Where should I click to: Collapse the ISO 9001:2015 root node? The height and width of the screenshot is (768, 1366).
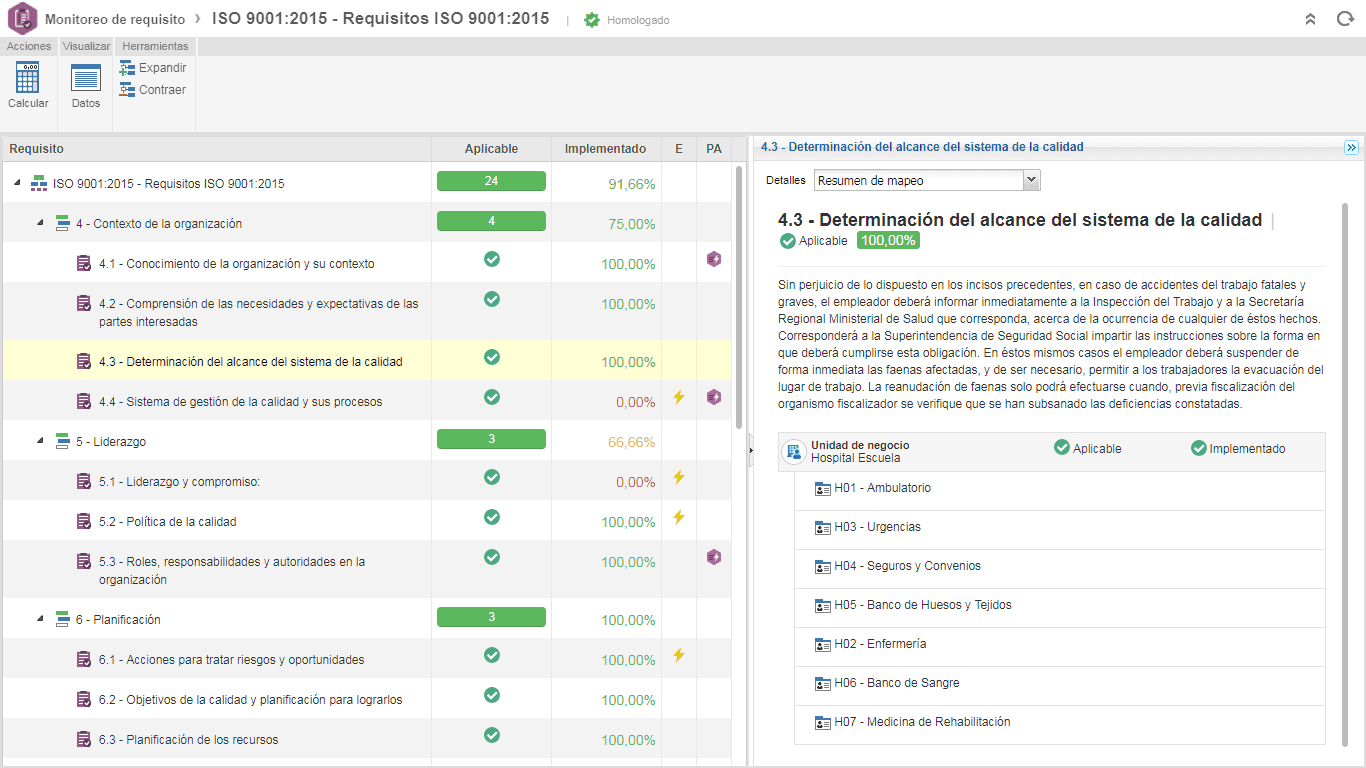18,183
